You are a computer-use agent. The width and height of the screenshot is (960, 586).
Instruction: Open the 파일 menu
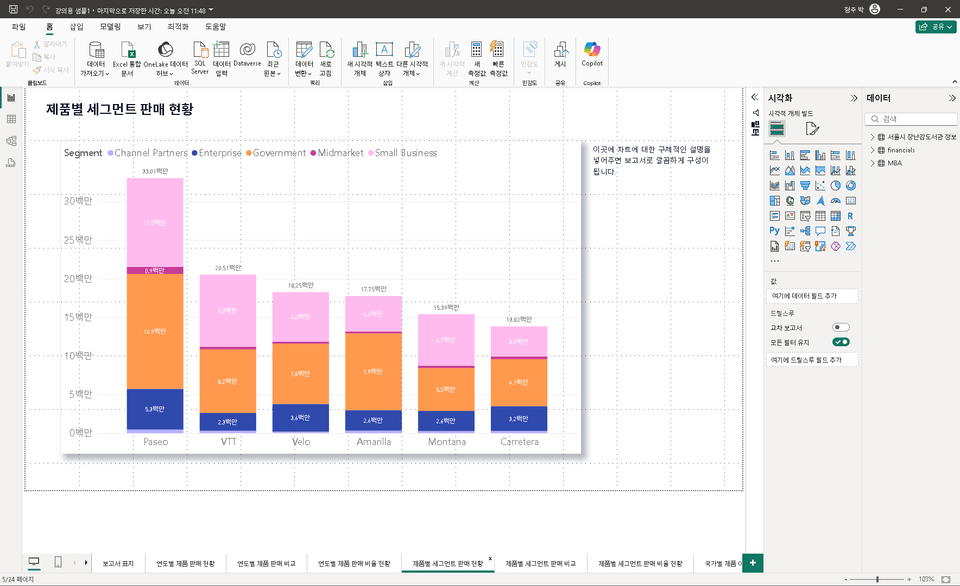coord(18,27)
